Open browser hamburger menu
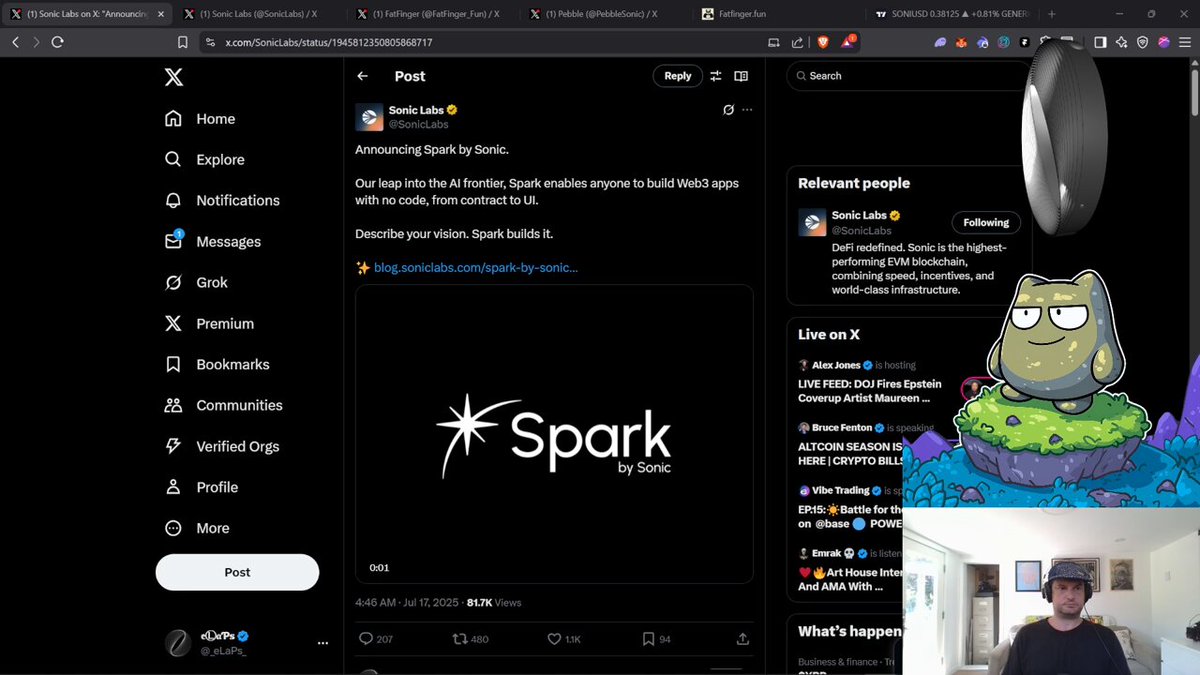This screenshot has height=675, width=1200. [1185, 42]
